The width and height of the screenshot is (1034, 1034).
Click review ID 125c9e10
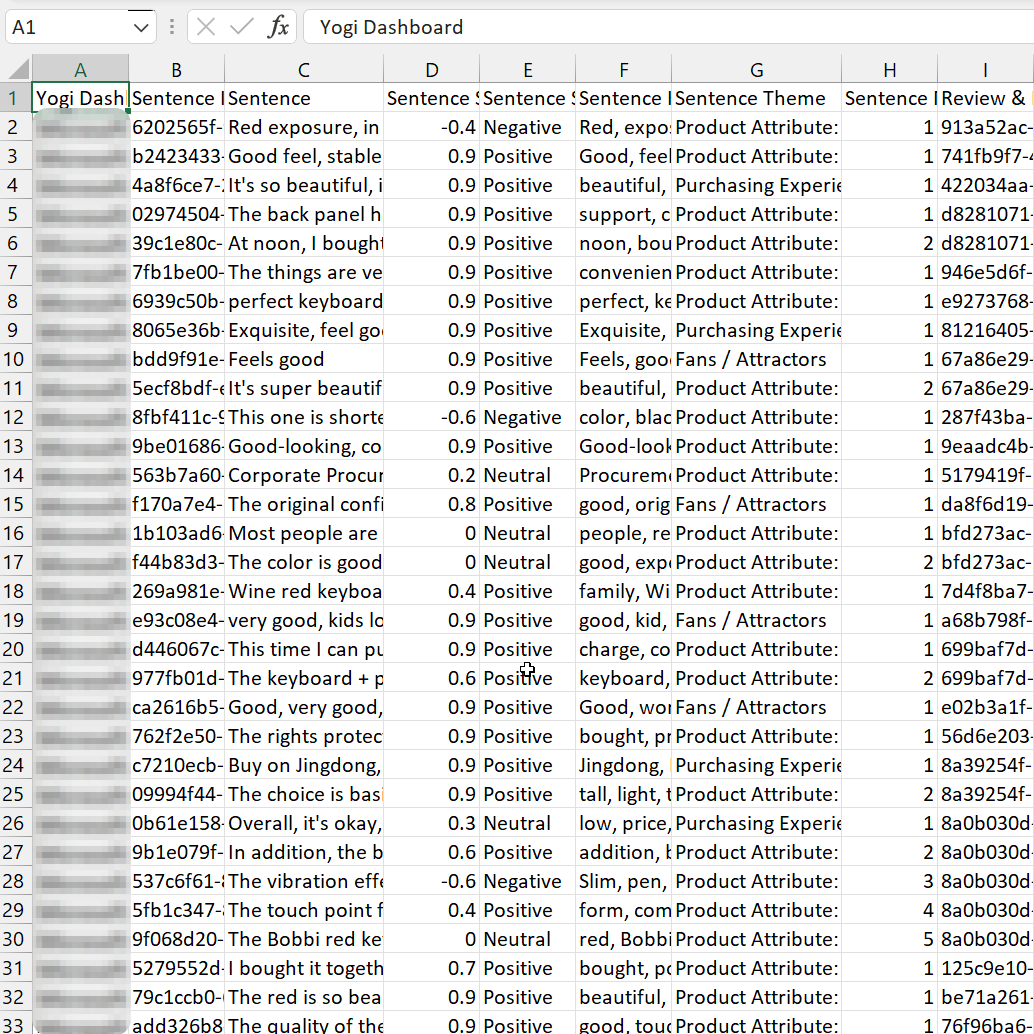coord(985,968)
